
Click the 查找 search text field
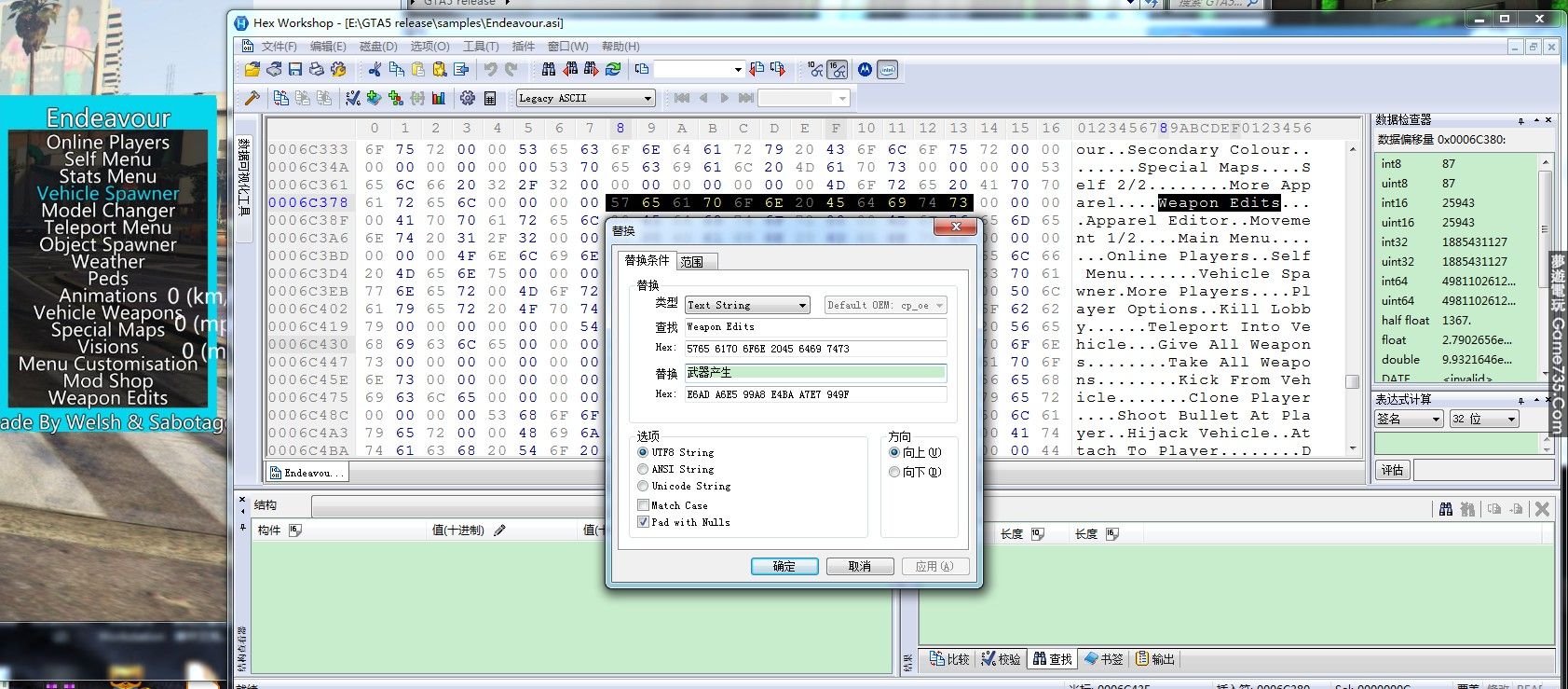[815, 327]
